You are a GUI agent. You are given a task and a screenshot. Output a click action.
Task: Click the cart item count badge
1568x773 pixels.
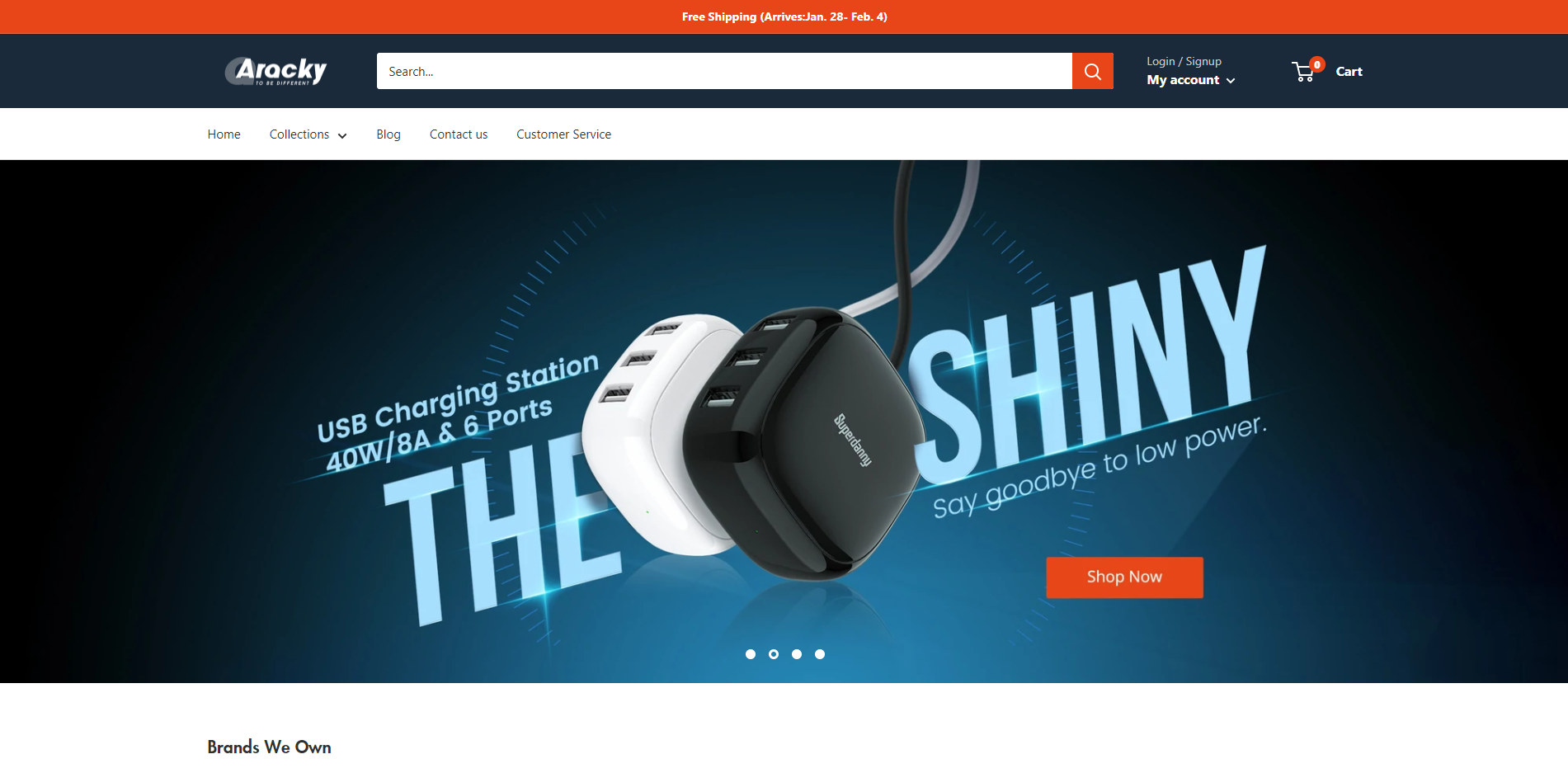point(1317,64)
